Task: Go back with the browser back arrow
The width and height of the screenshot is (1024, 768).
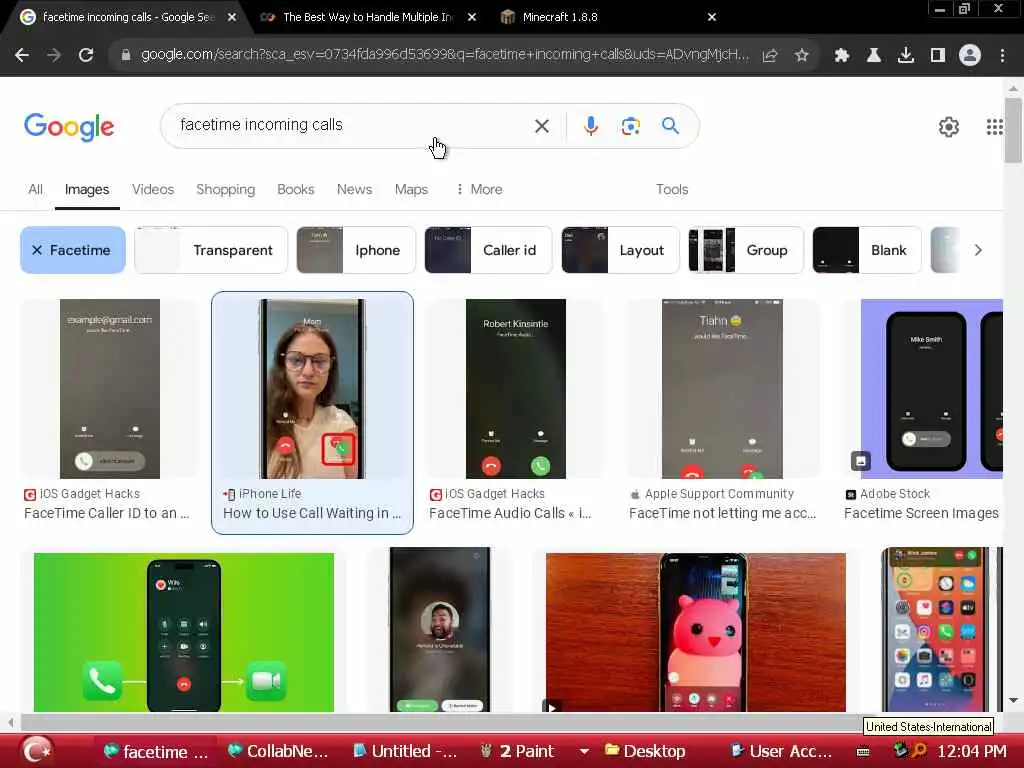Action: (x=22, y=55)
